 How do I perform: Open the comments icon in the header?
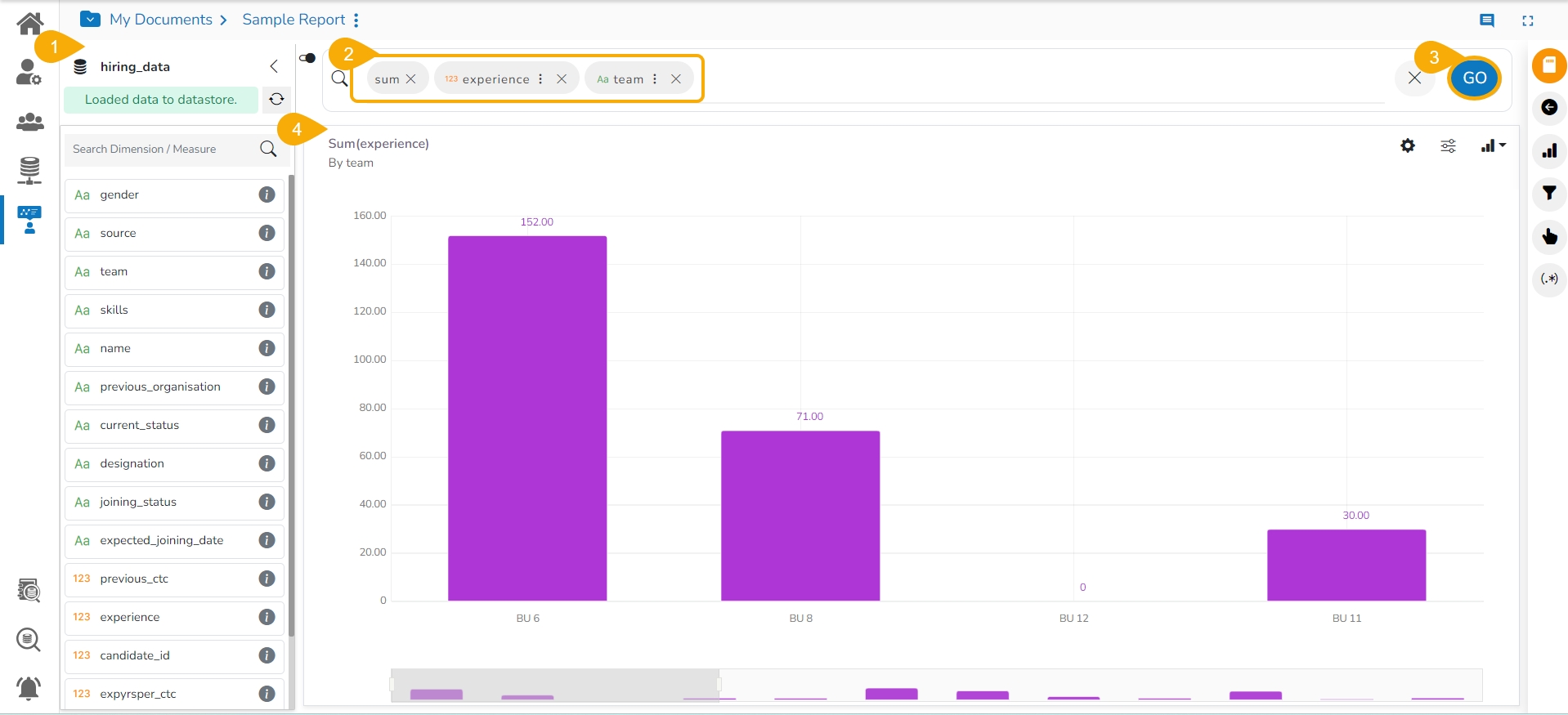coord(1487,20)
